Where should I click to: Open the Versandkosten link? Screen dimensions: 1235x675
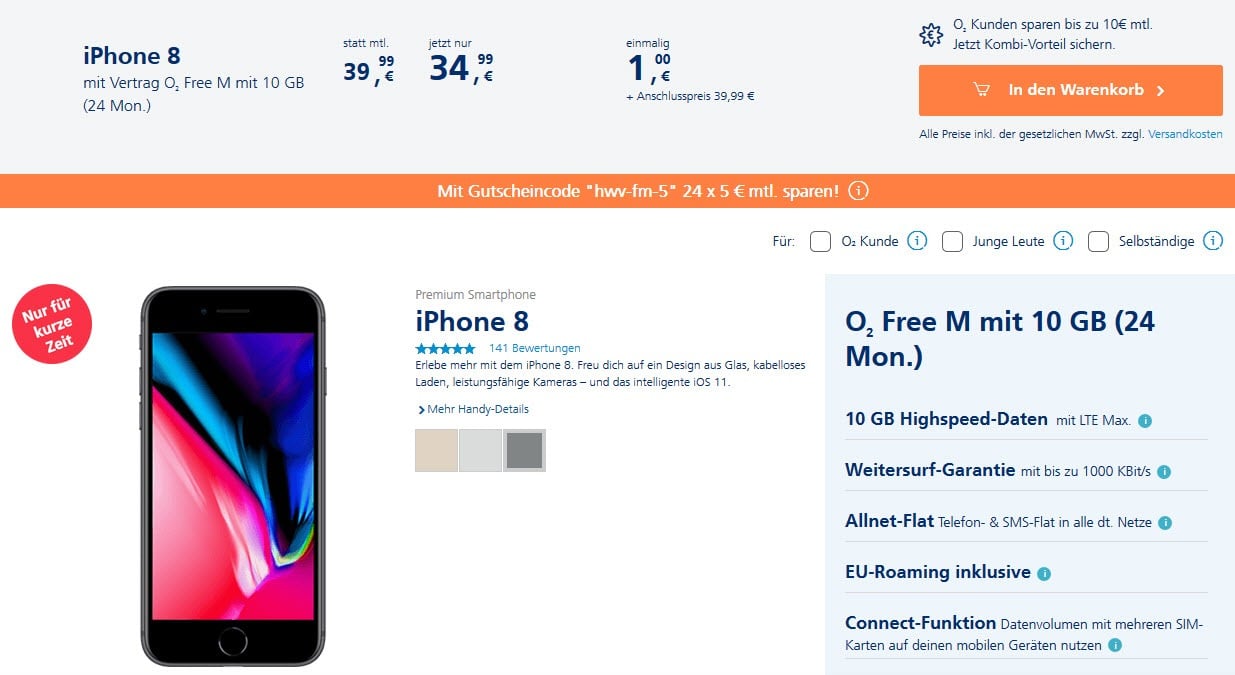(x=1185, y=134)
